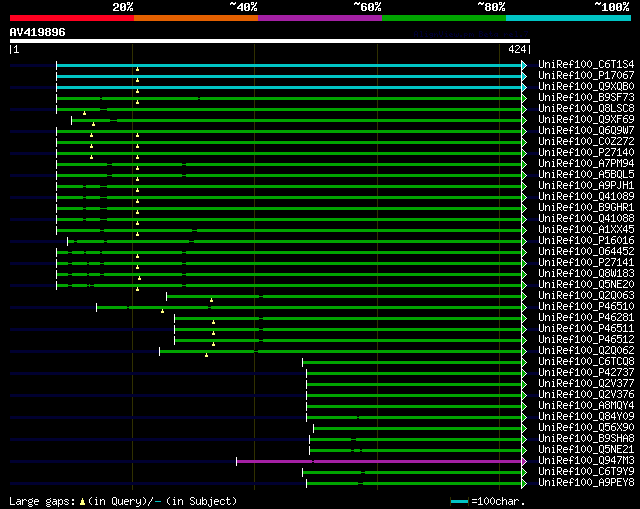Click the UniRef100_A7PM94 text label
The height and width of the screenshot is (509, 640).
click(x=586, y=164)
